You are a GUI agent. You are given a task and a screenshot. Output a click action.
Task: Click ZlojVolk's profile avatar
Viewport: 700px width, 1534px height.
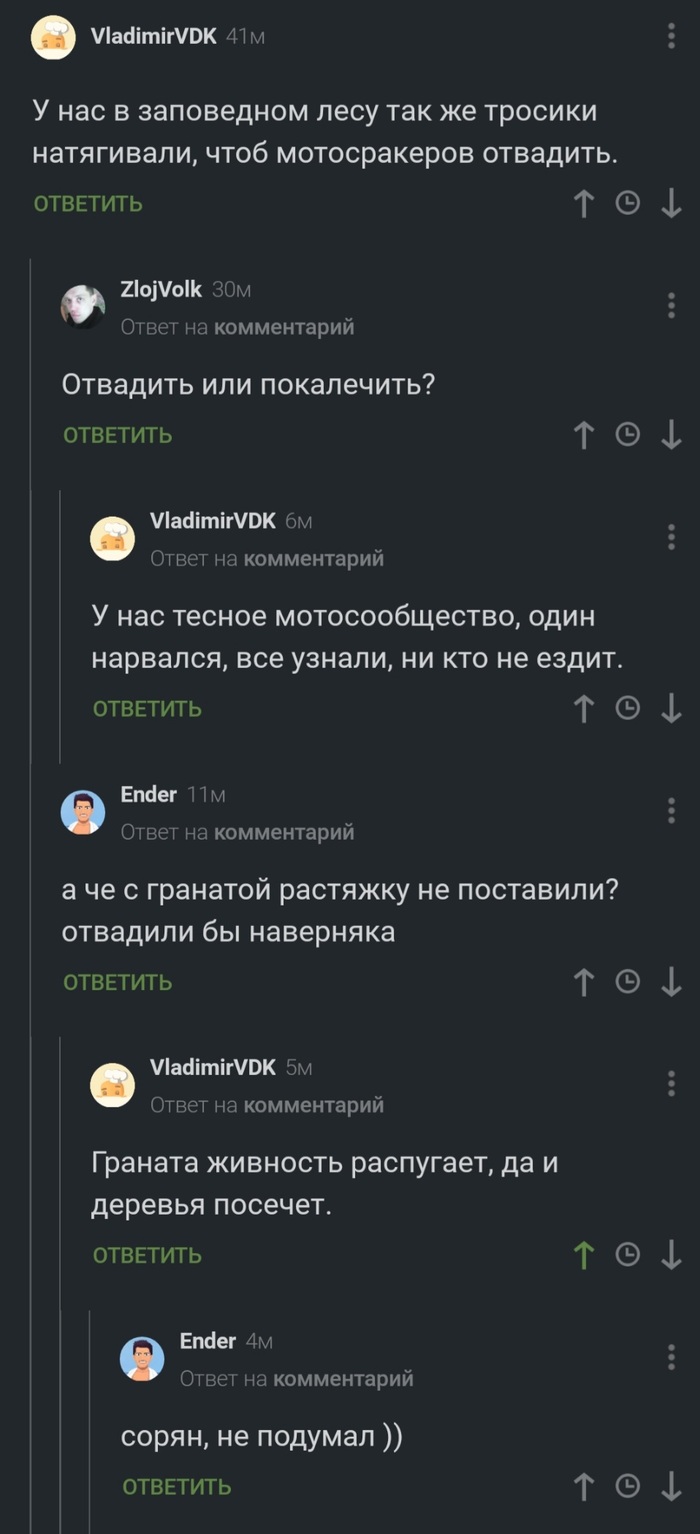pos(86,305)
